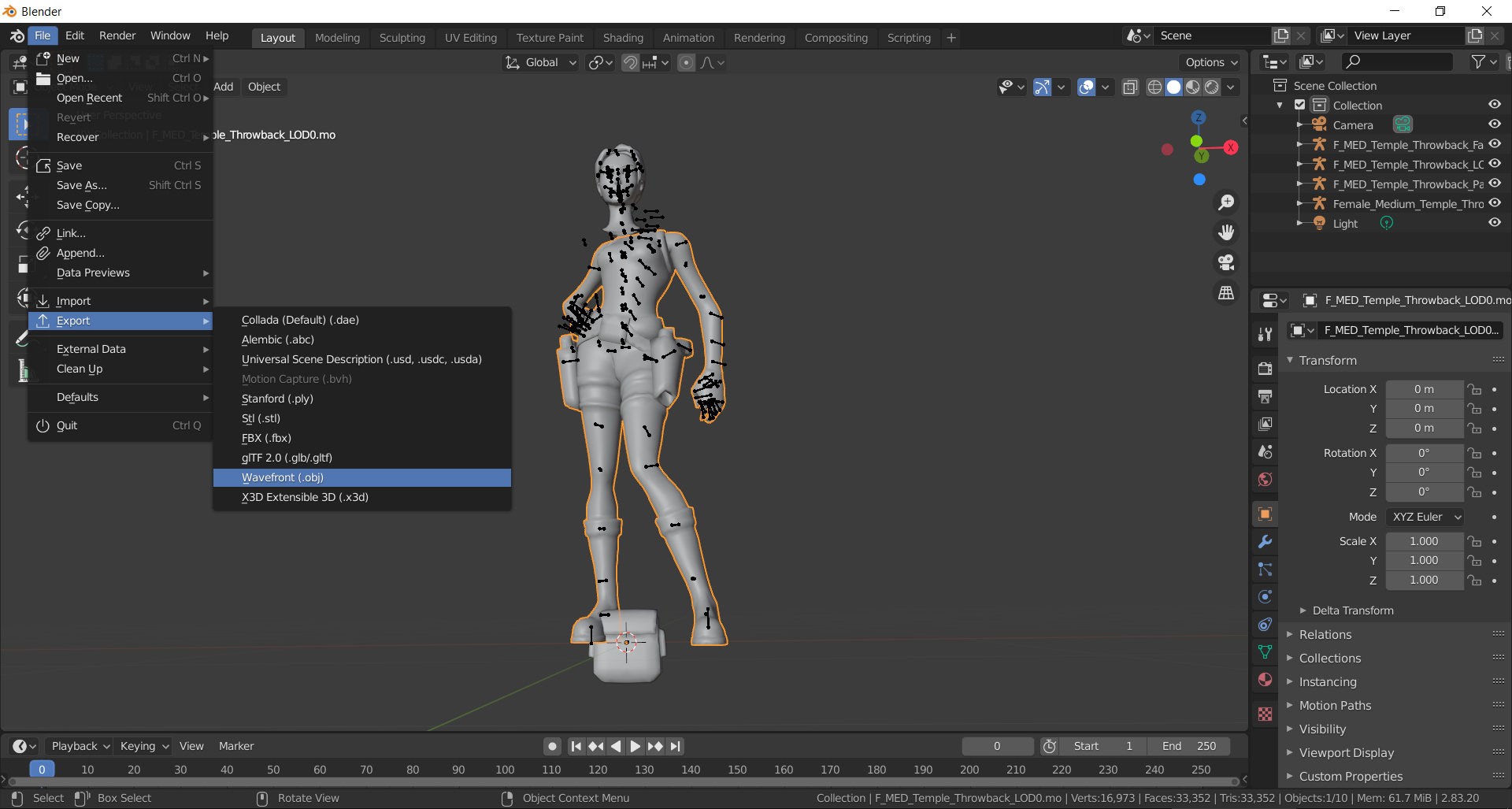Add a new workspace with plus button

pos(951,38)
